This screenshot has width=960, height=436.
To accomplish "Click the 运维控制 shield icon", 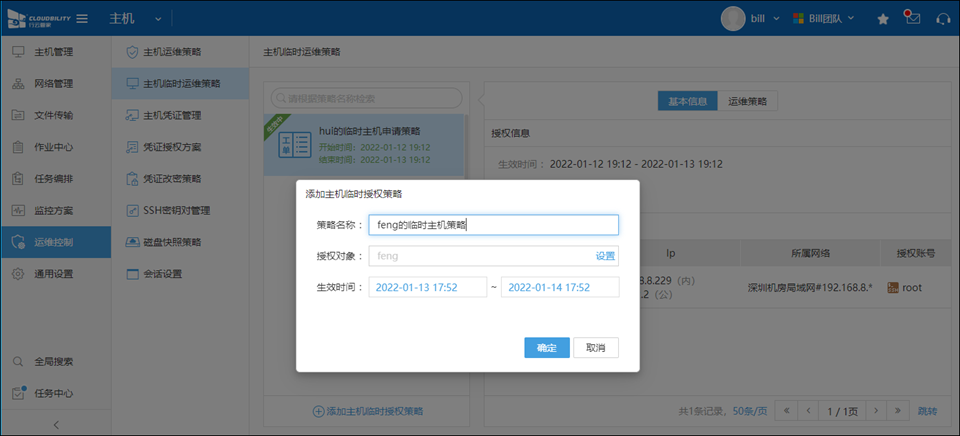I will pyautogui.click(x=18, y=242).
